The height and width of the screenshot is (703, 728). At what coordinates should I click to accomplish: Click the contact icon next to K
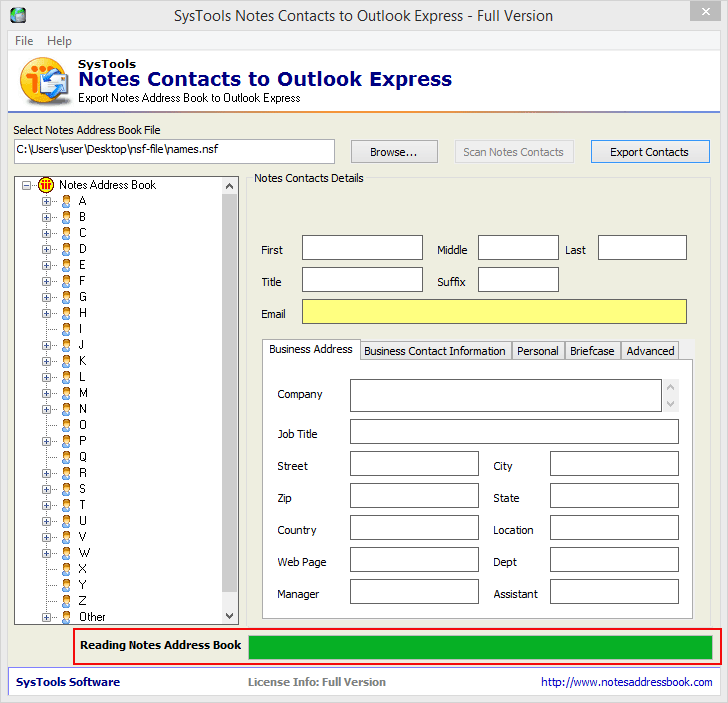[66, 361]
